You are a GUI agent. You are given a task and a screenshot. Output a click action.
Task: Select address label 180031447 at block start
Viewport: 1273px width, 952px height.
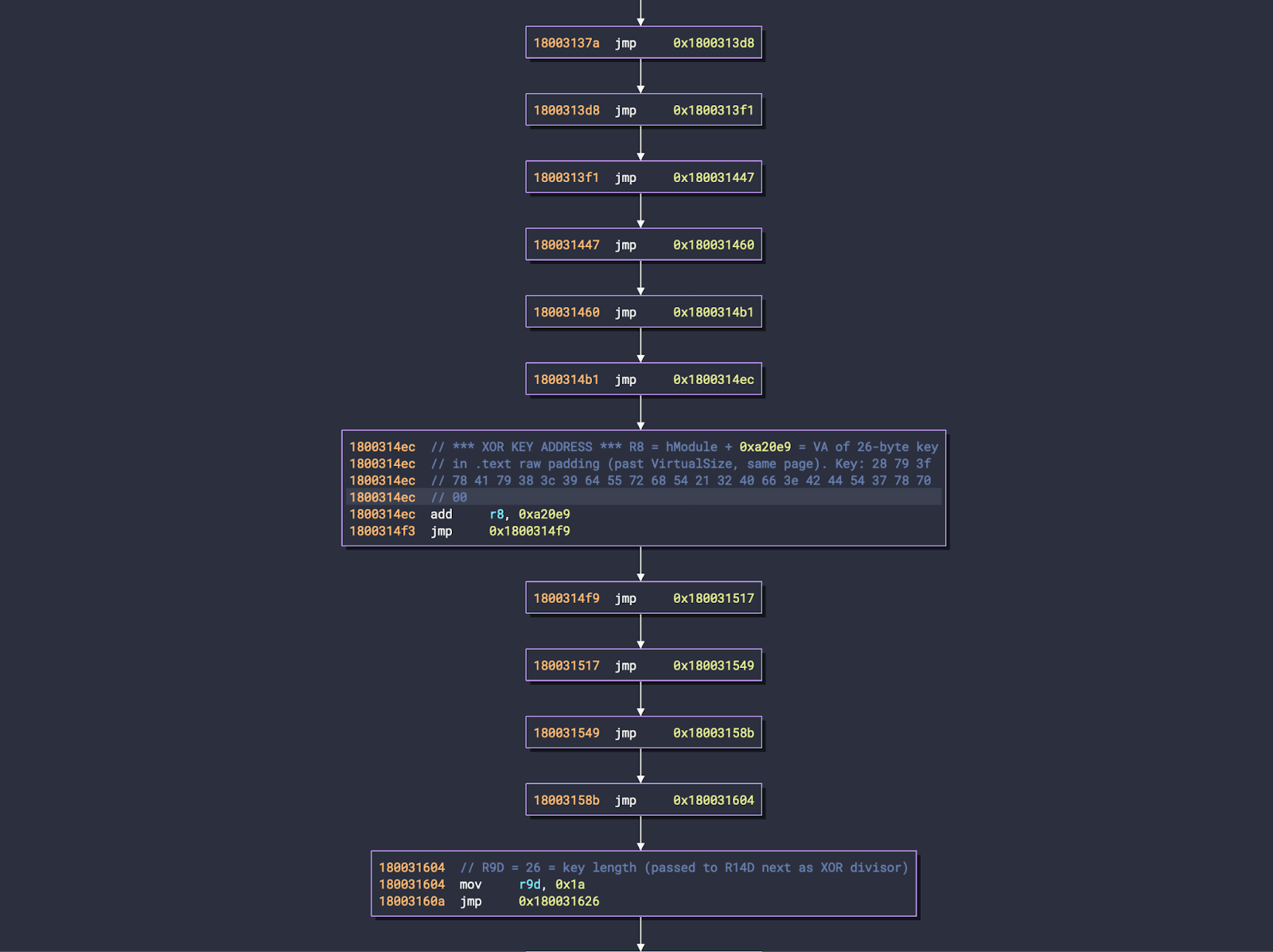(x=566, y=245)
